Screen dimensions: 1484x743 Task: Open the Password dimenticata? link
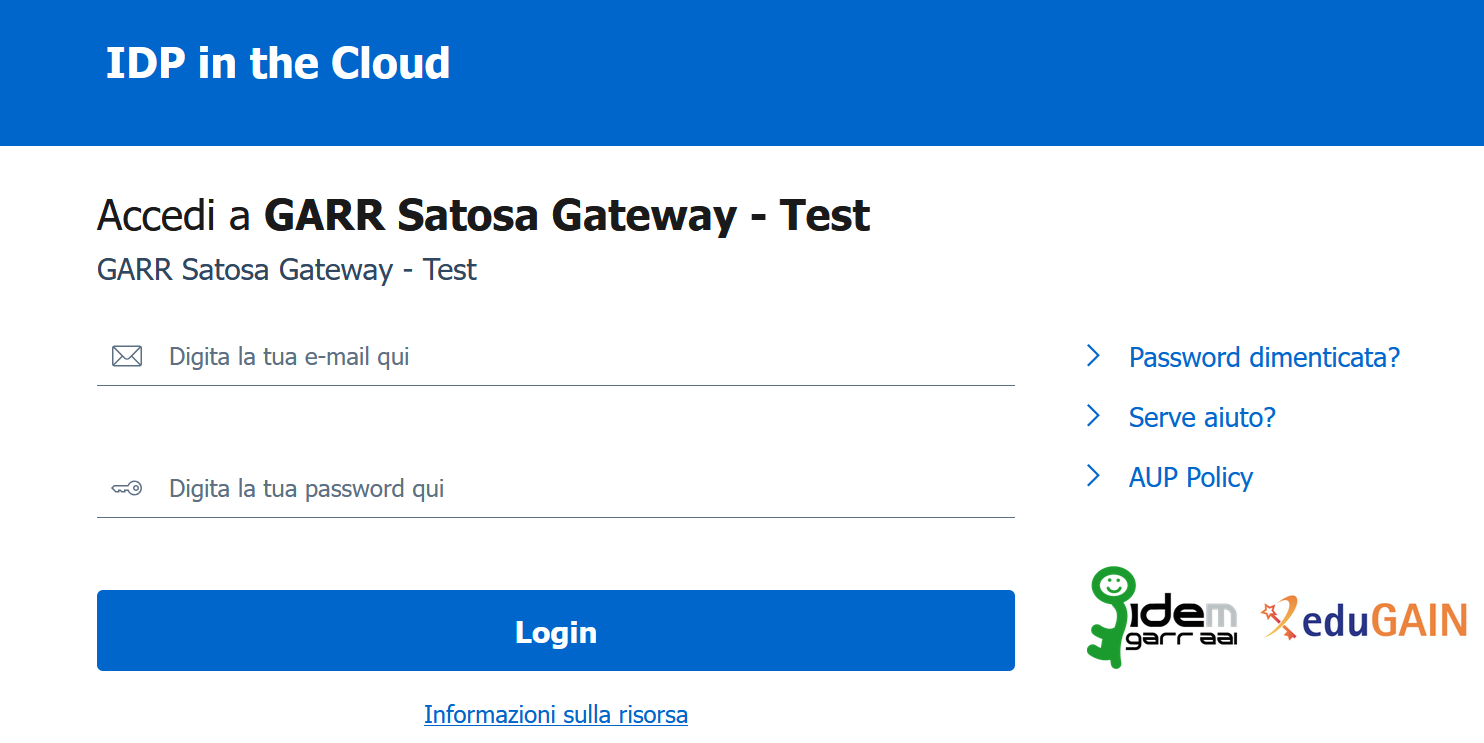1264,357
